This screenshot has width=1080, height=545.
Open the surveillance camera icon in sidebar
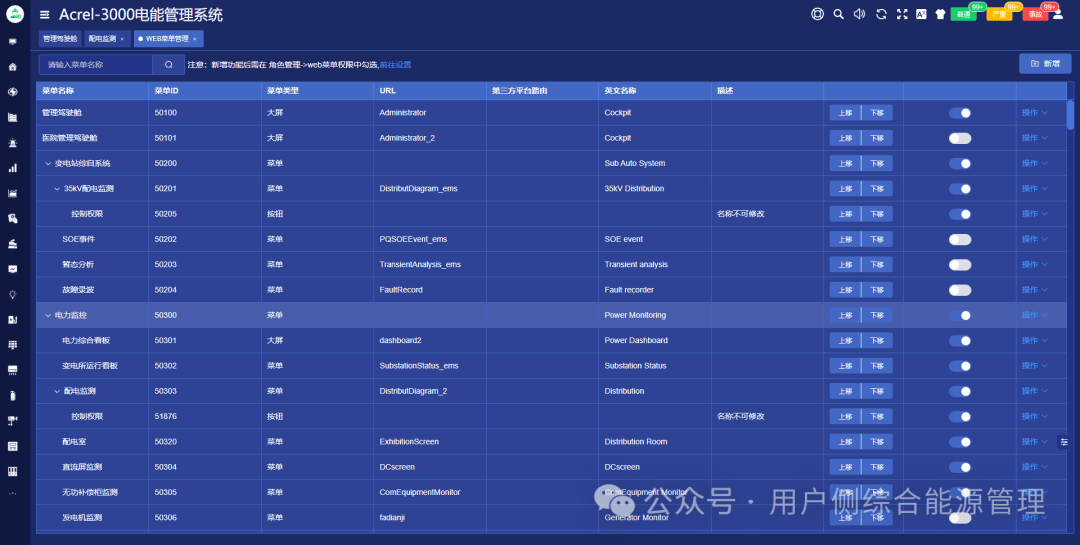pyautogui.click(x=12, y=420)
